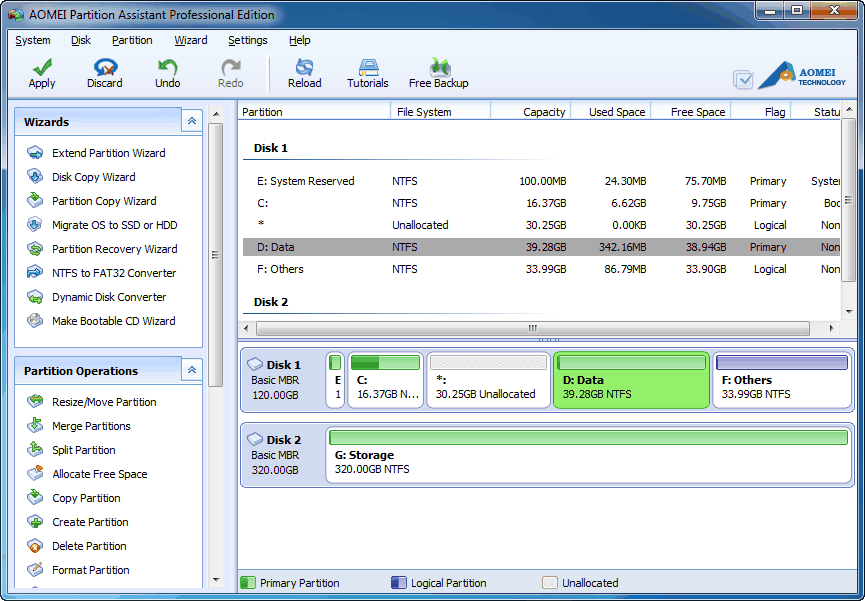This screenshot has width=865, height=601.
Task: Click the Migrate OS to SSD icon
Action: (x=35, y=225)
